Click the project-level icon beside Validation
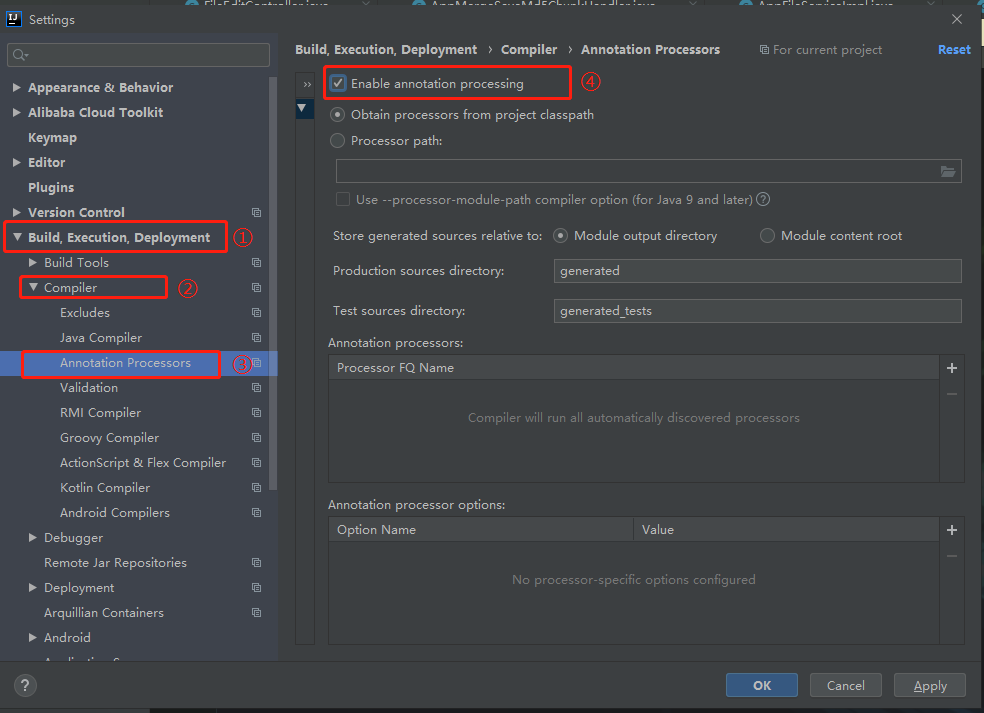This screenshot has width=984, height=713. tap(257, 388)
